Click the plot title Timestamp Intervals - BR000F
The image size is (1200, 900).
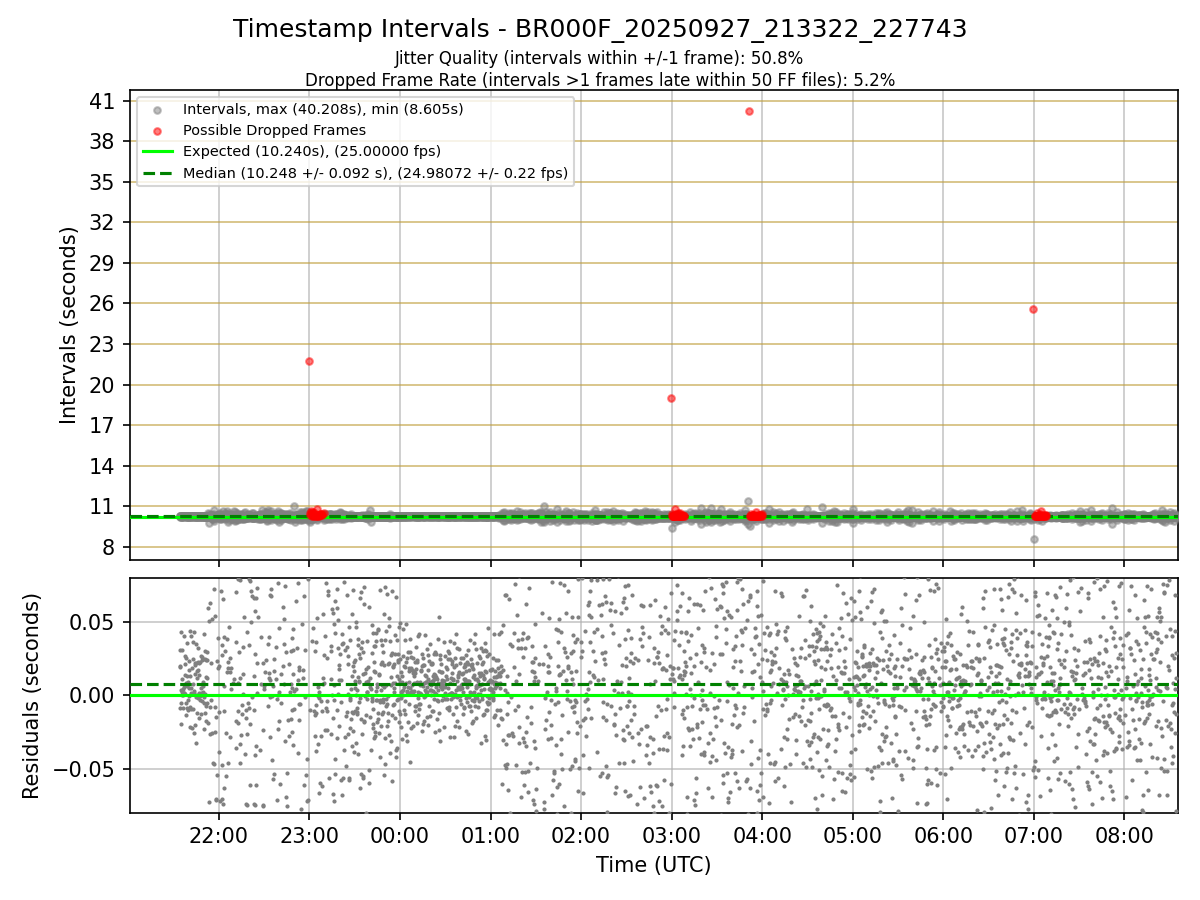point(600,29)
